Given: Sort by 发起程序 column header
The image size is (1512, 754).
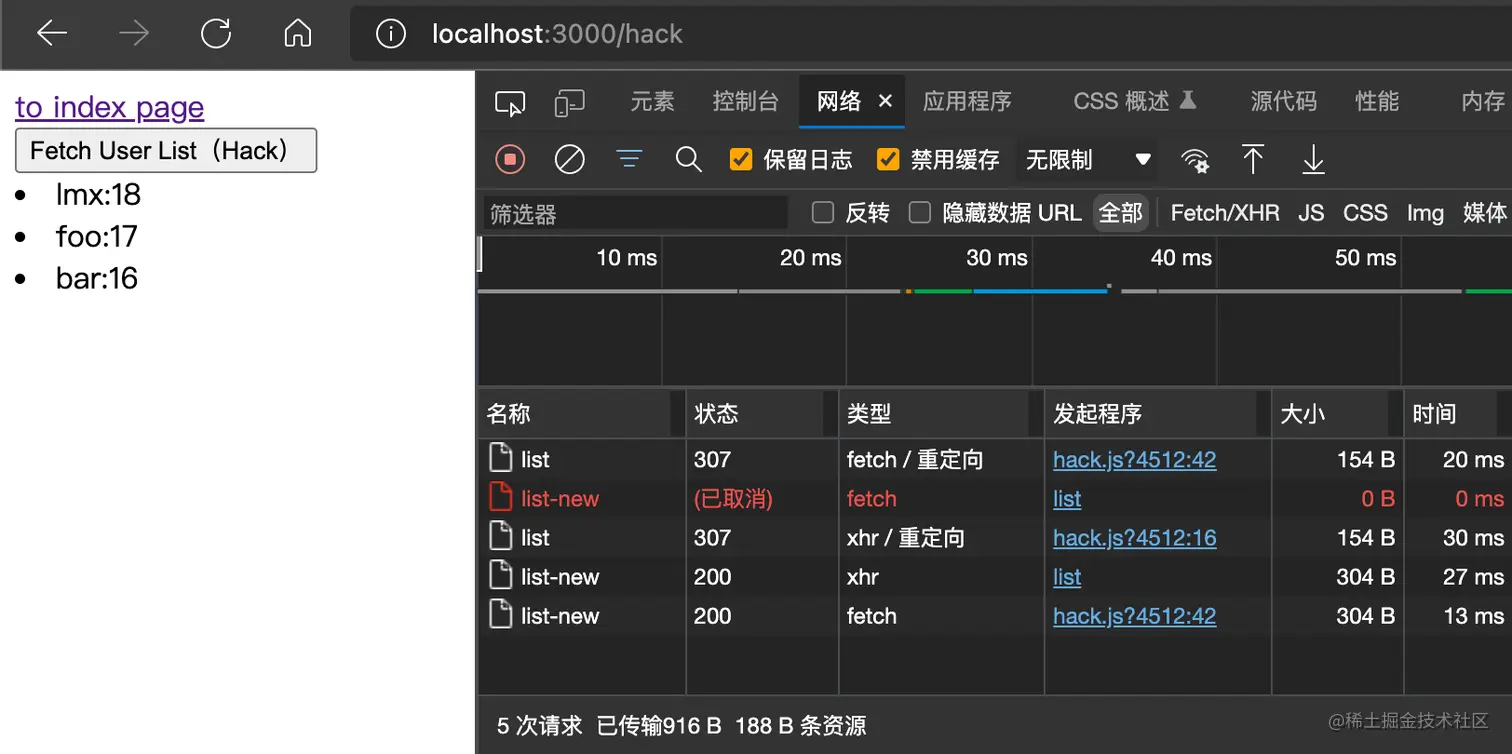Looking at the screenshot, I should point(1158,414).
